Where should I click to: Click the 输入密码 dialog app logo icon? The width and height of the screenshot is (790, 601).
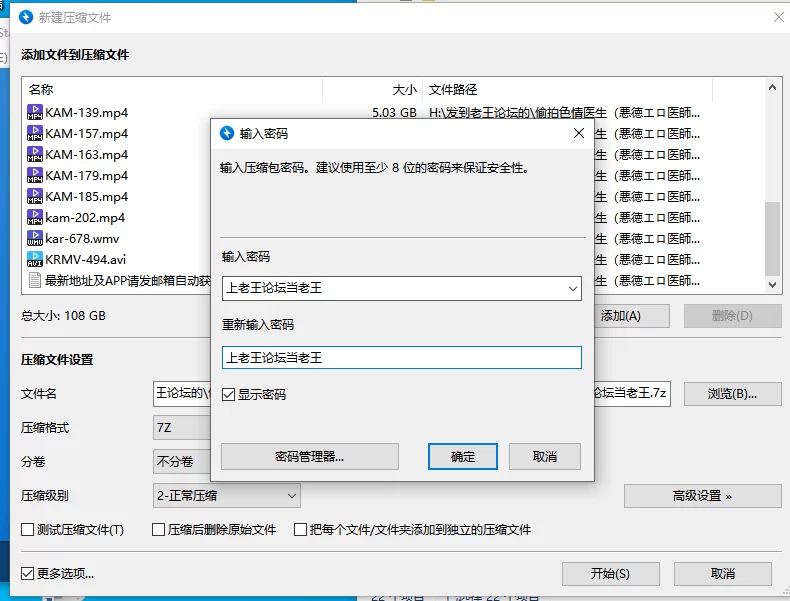click(227, 133)
